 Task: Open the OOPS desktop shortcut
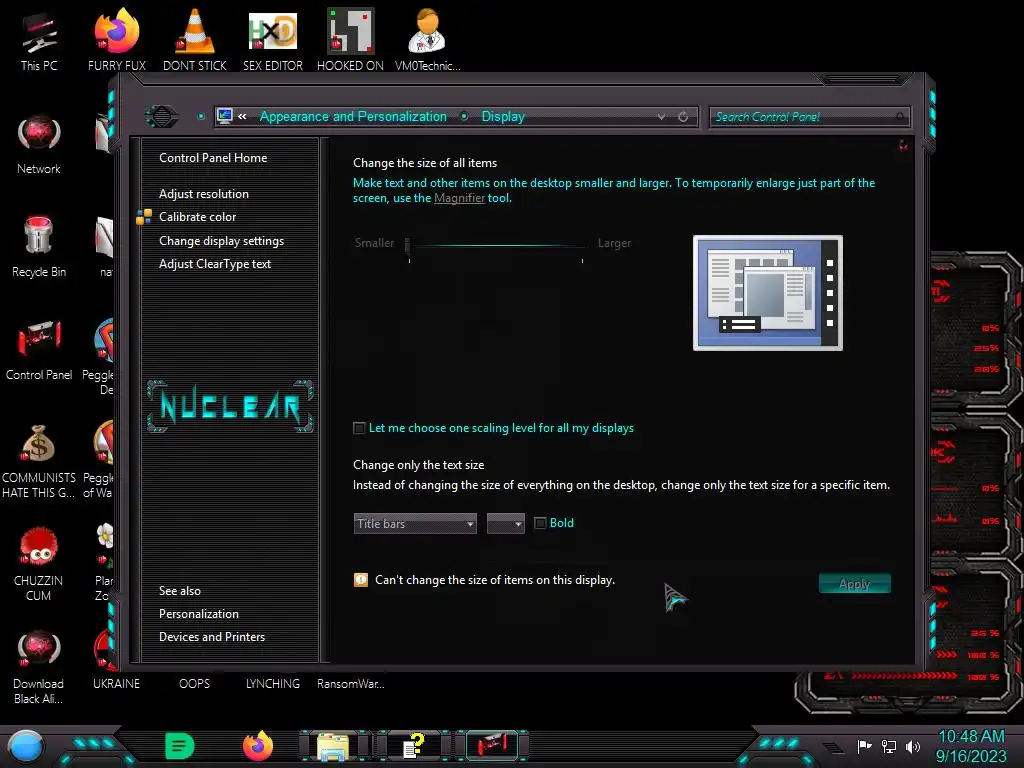point(194,683)
